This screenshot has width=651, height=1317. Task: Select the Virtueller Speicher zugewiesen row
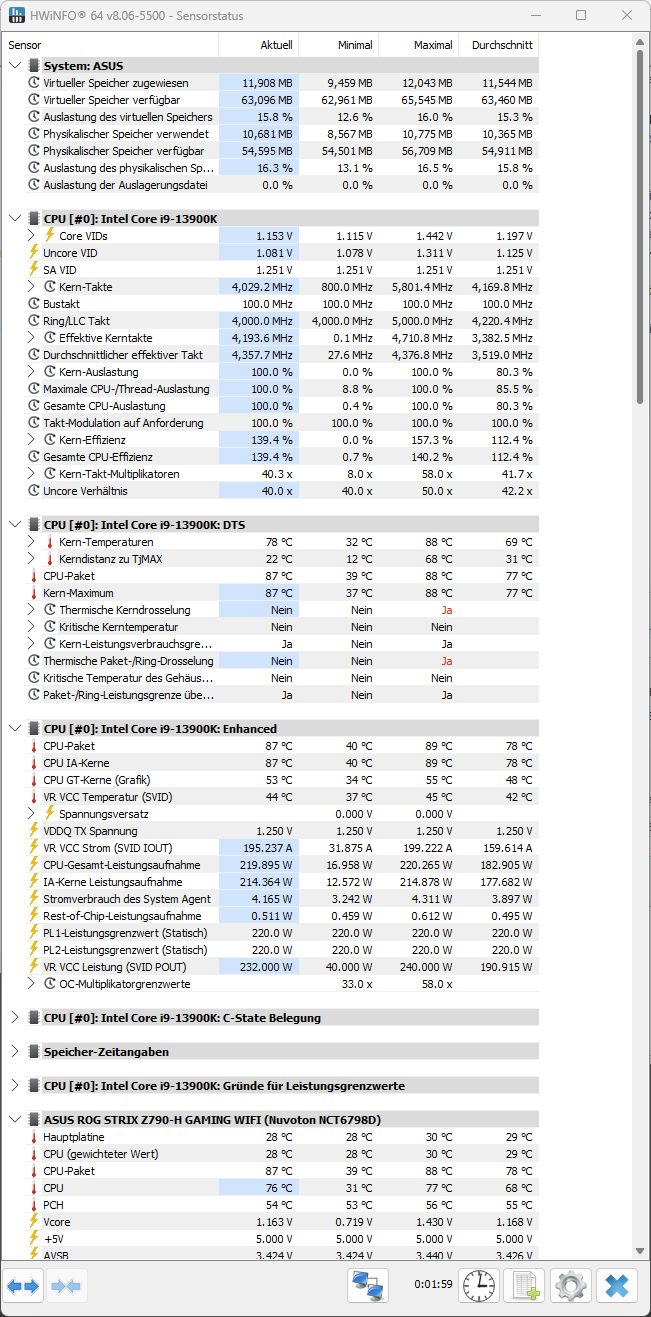[x=271, y=83]
